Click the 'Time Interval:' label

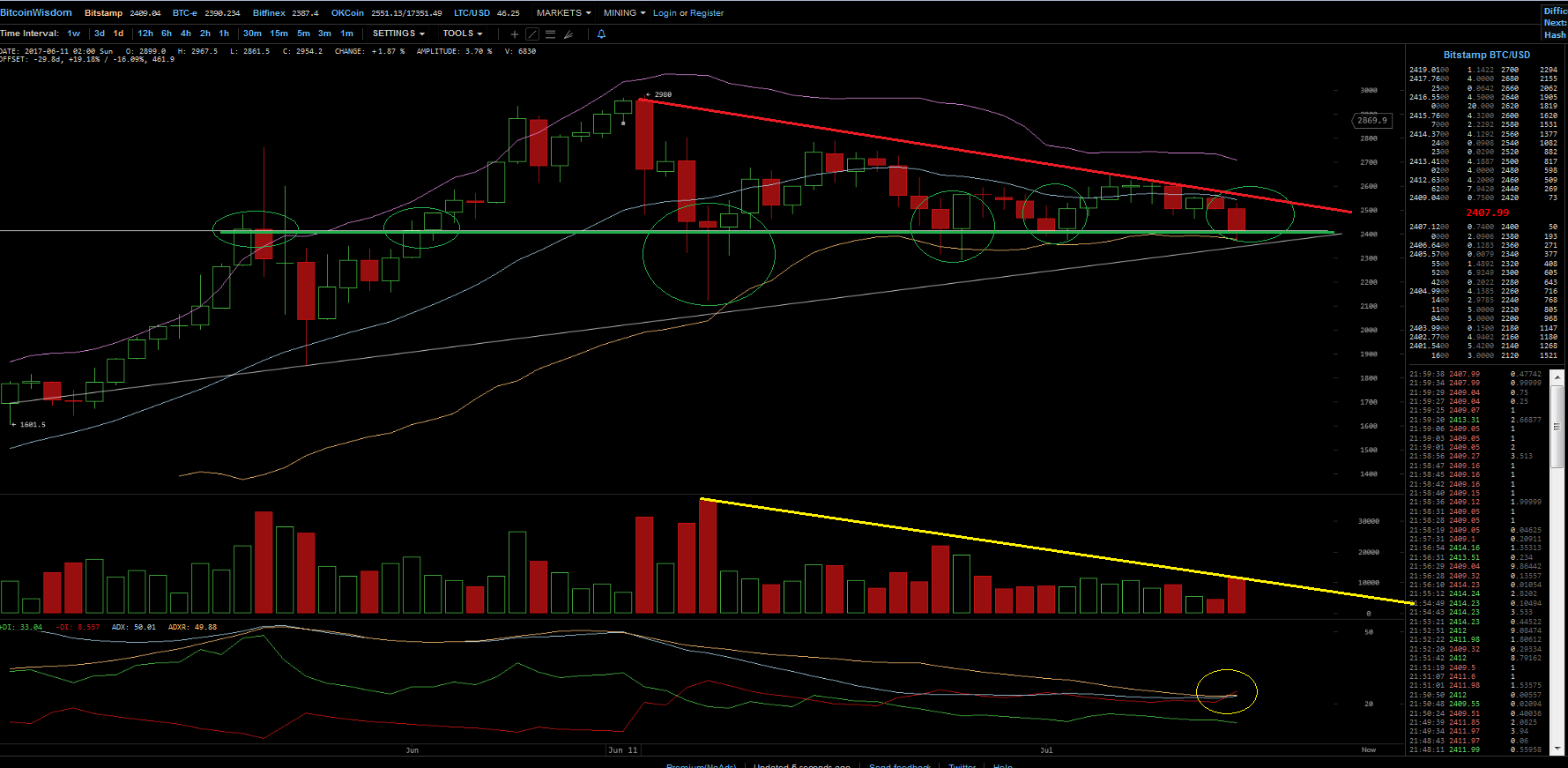pos(30,34)
